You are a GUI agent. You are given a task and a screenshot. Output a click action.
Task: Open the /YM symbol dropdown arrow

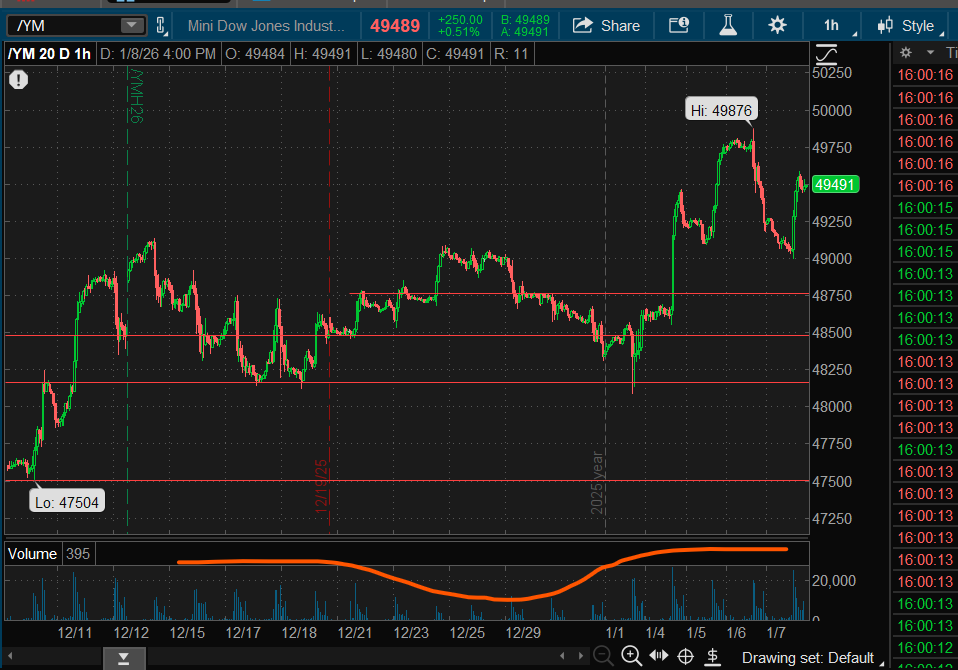pos(131,26)
